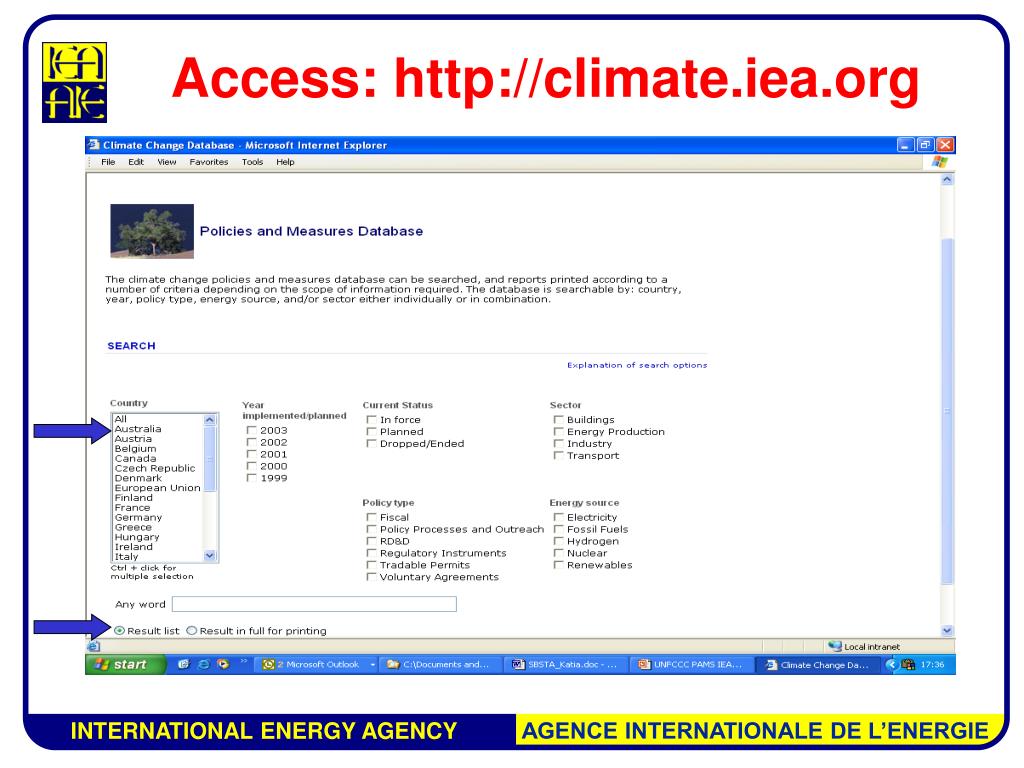Screen dimensions: 1024x768
Task: Click the Local intranet zone icon
Action: pos(835,646)
